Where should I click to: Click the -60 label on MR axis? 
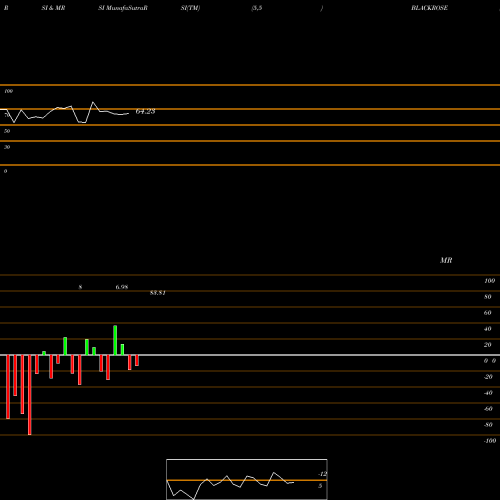coord(488,409)
